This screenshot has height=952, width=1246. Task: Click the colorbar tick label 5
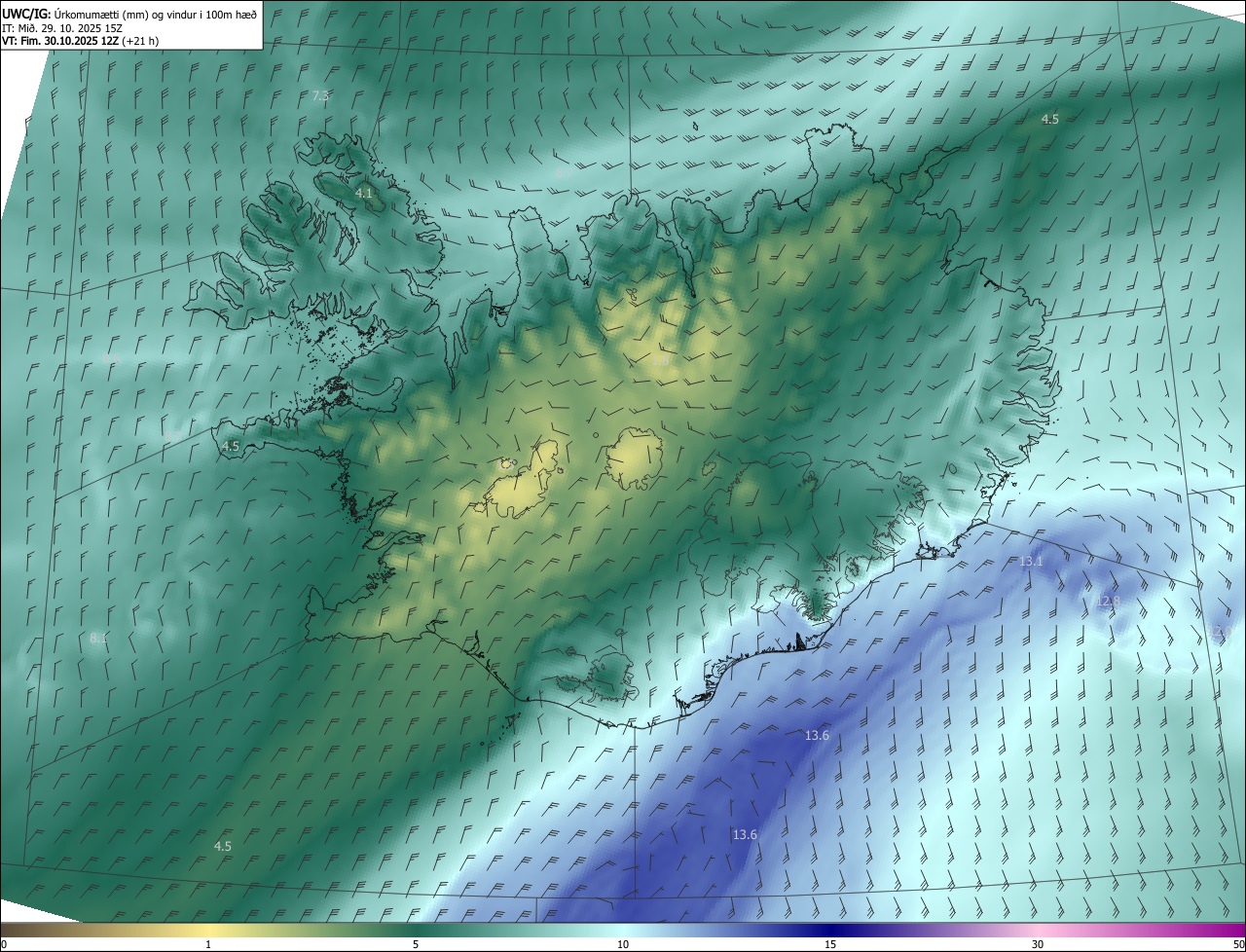point(416,944)
